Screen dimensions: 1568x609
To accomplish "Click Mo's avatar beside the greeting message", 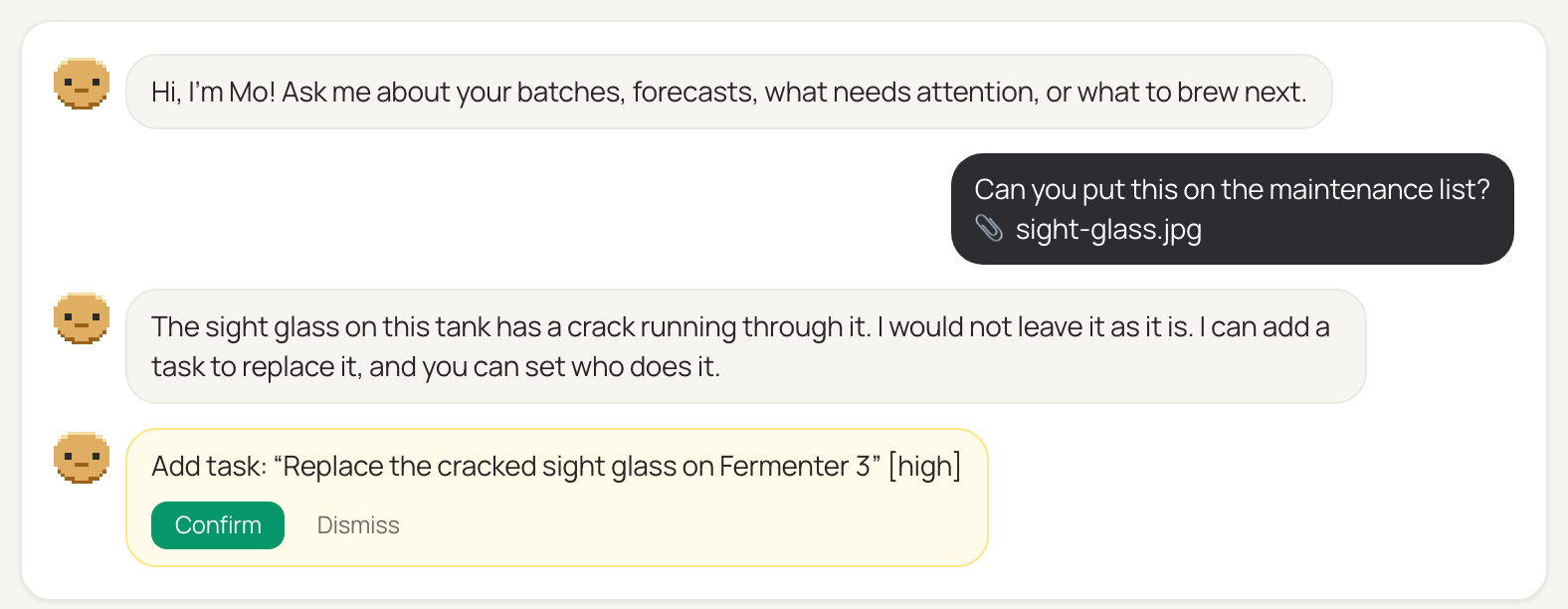I will (x=82, y=84).
